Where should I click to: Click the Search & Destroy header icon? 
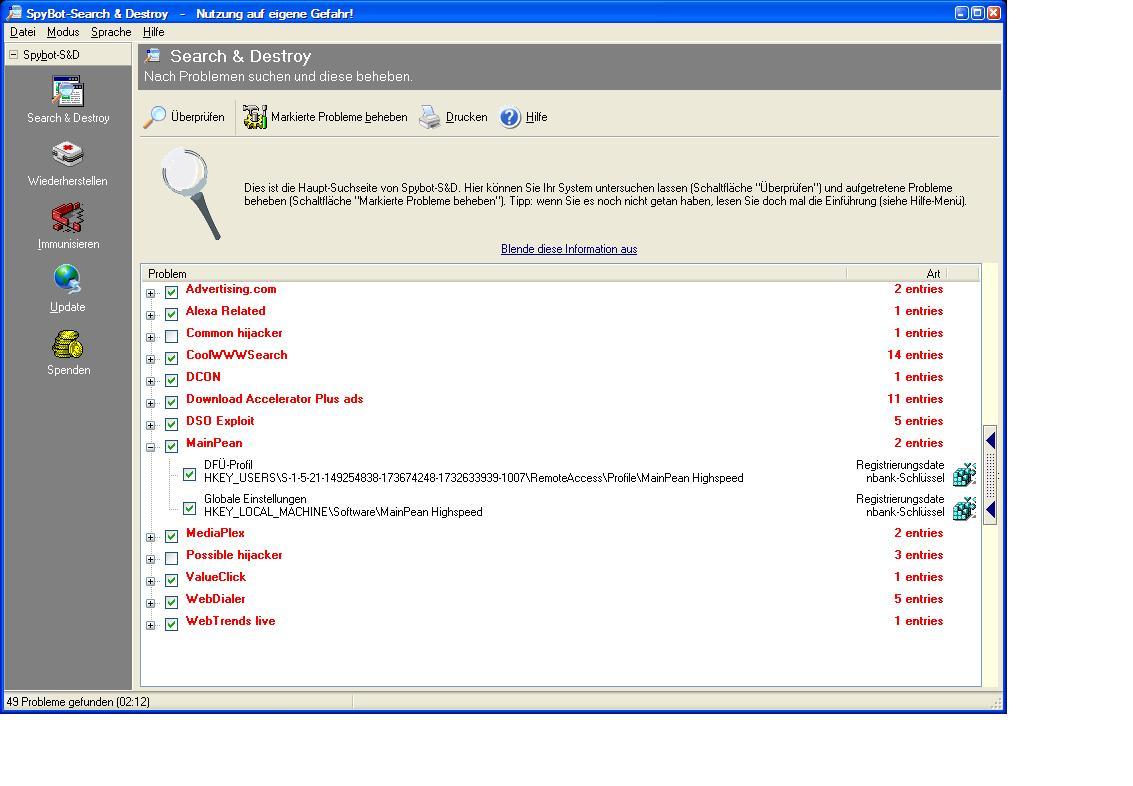[152, 56]
